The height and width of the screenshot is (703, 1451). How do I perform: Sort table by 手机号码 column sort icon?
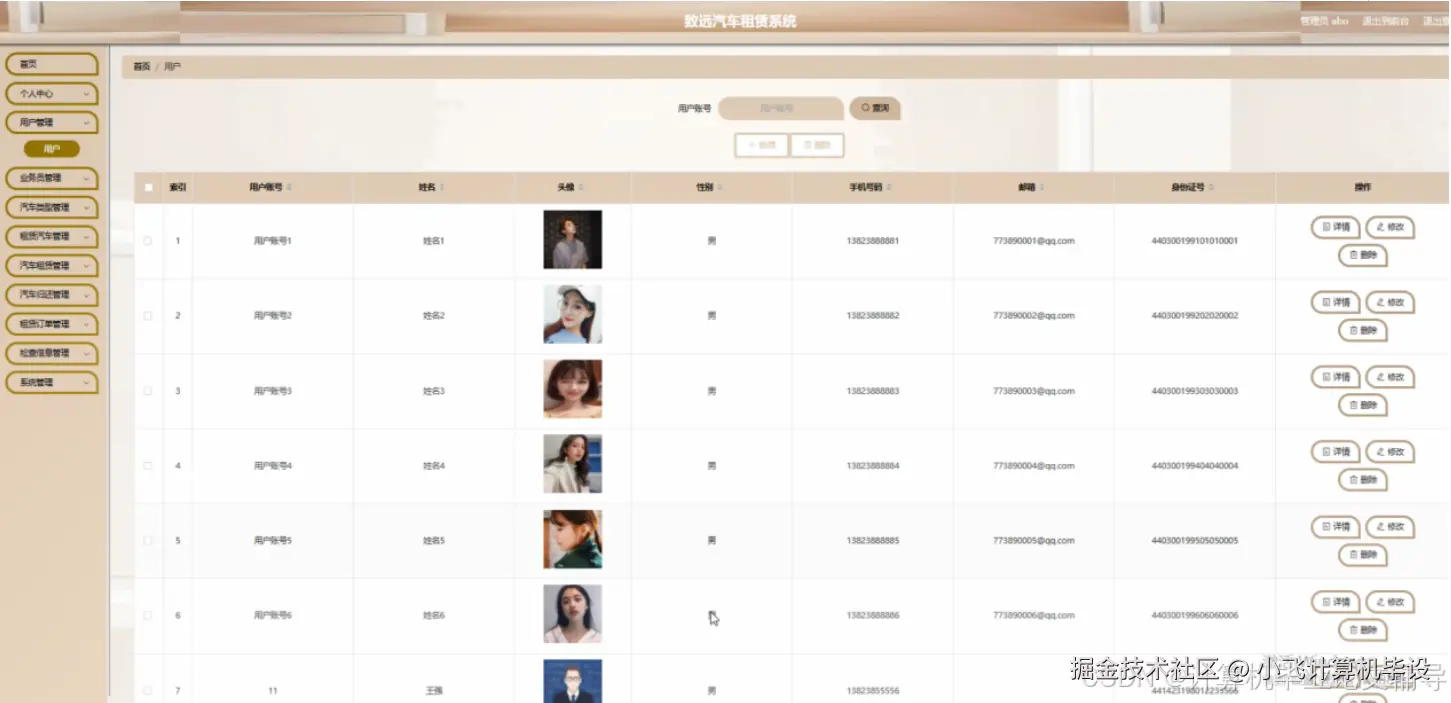[890, 188]
